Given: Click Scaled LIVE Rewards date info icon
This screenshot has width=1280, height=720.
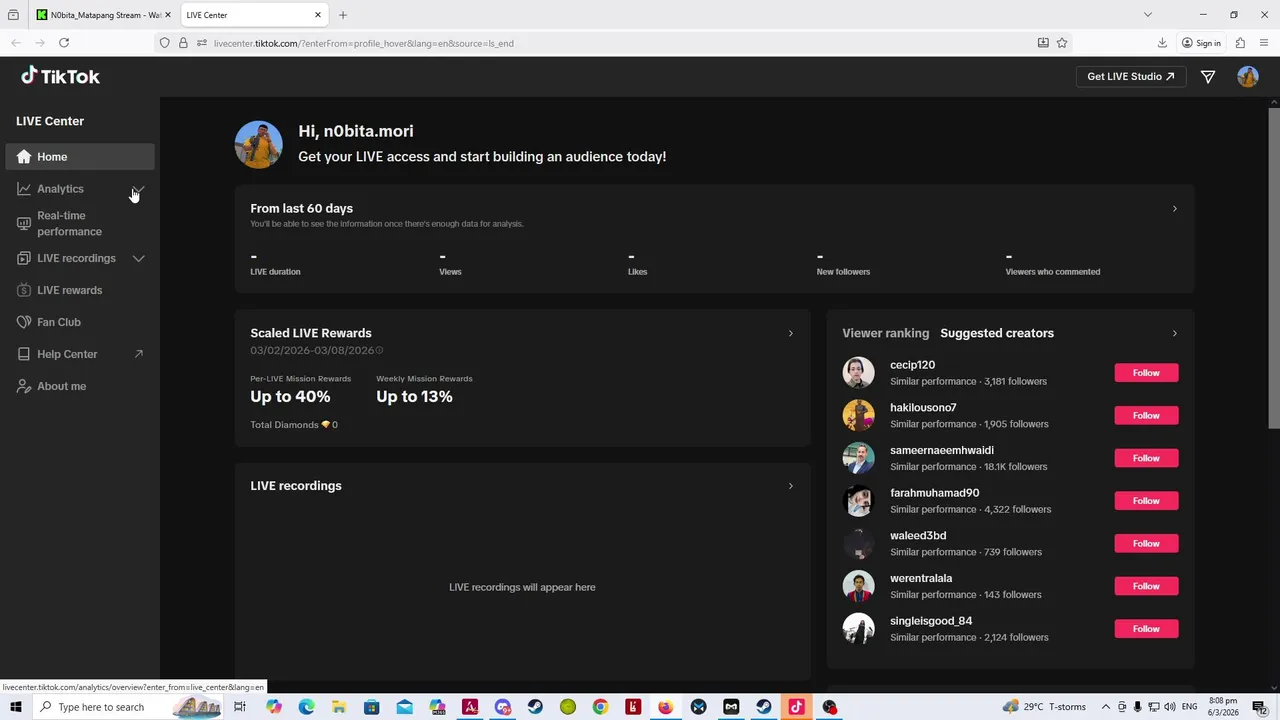Looking at the screenshot, I should 379,351.
